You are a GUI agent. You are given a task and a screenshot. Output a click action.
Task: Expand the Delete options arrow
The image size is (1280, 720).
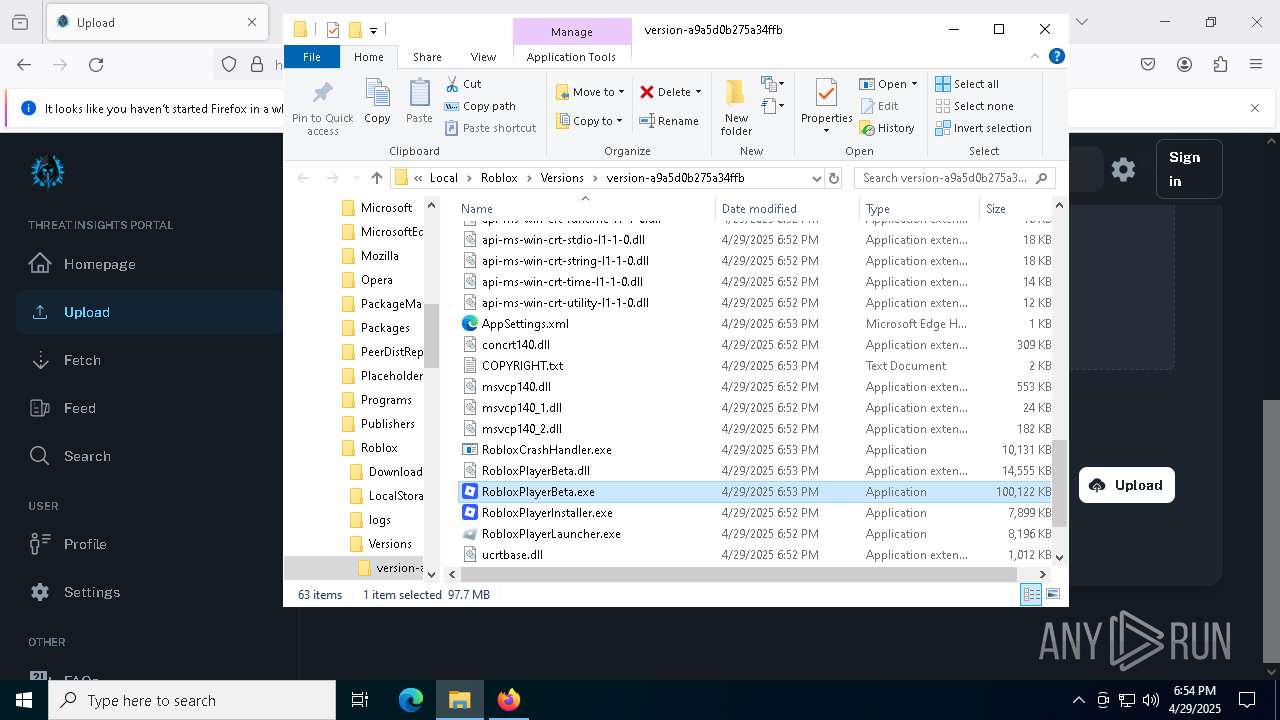(698, 92)
